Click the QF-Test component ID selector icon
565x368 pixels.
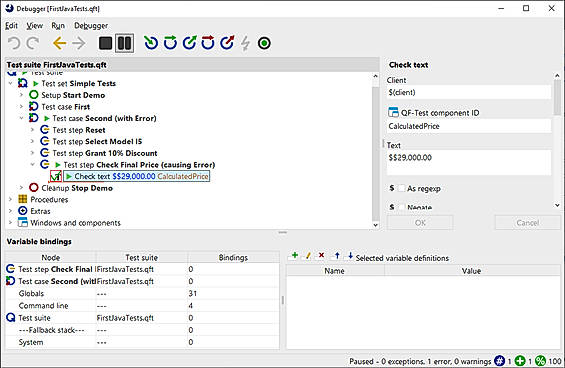click(393, 112)
